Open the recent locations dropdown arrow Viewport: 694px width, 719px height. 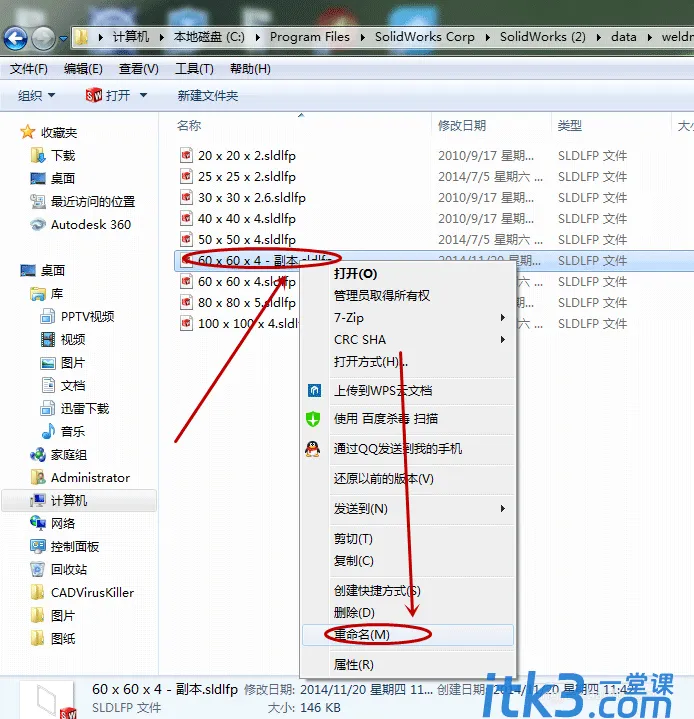(x=63, y=39)
